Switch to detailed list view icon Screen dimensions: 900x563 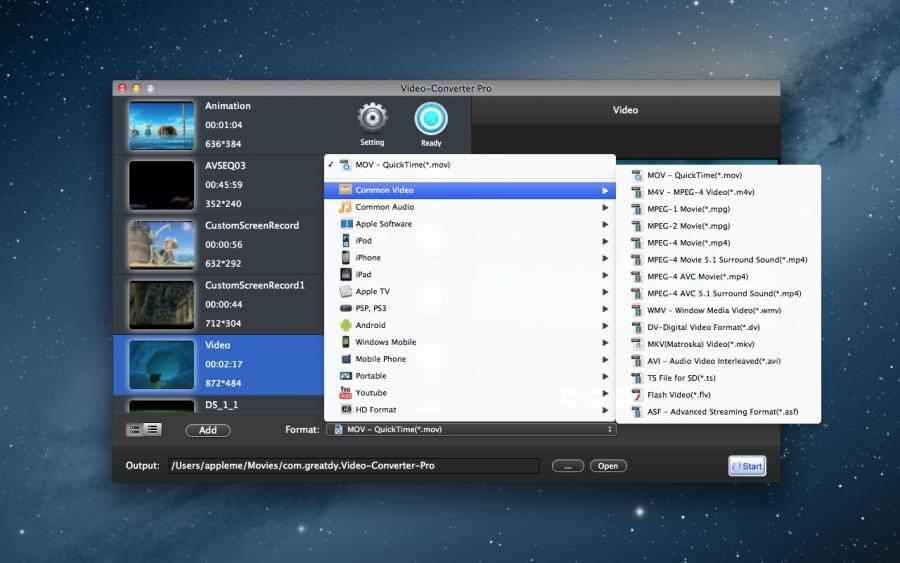pyautogui.click(x=153, y=429)
